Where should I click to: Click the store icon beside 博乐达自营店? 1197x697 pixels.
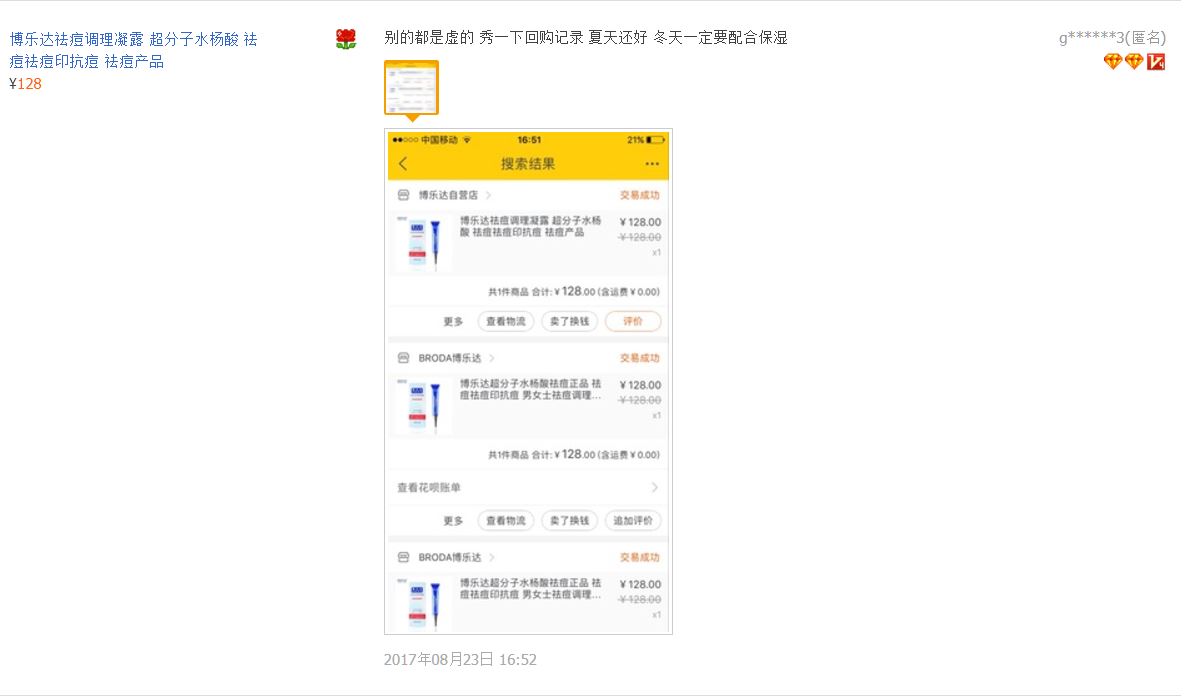(x=403, y=195)
